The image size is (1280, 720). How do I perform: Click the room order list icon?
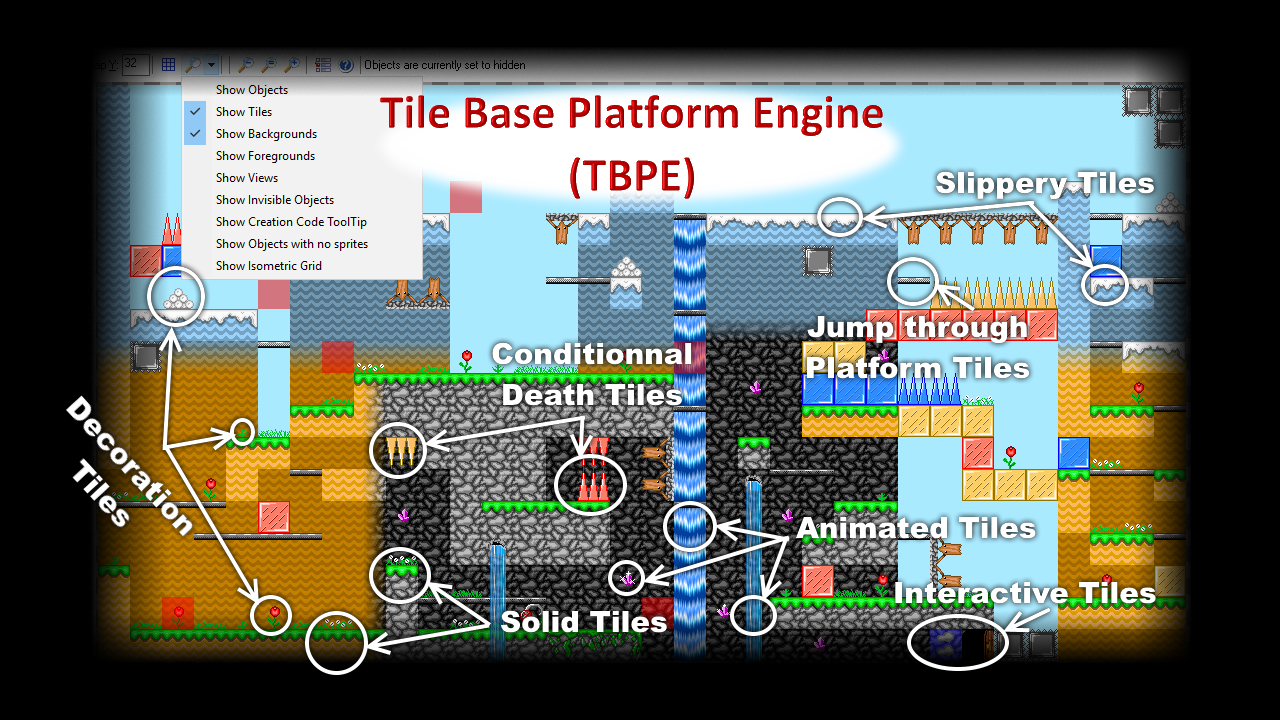tap(323, 65)
